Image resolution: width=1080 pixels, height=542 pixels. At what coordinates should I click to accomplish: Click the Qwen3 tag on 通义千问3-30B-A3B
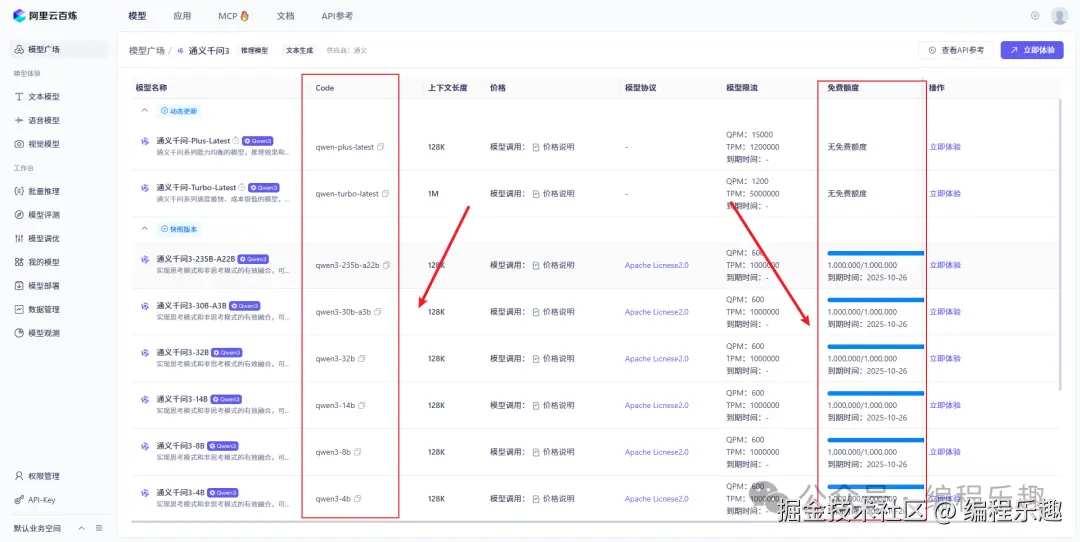coord(245,306)
